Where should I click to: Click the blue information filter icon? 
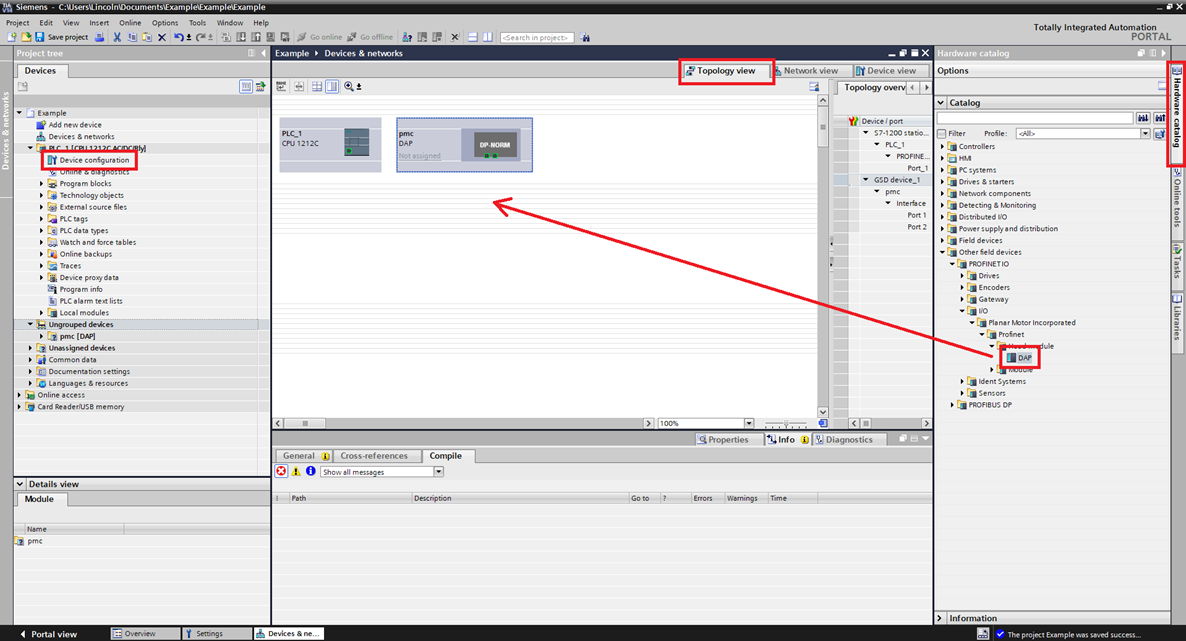click(310, 471)
